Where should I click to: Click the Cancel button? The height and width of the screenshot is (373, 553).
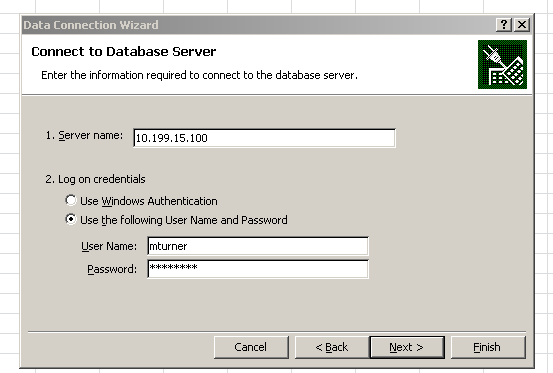click(x=251, y=347)
